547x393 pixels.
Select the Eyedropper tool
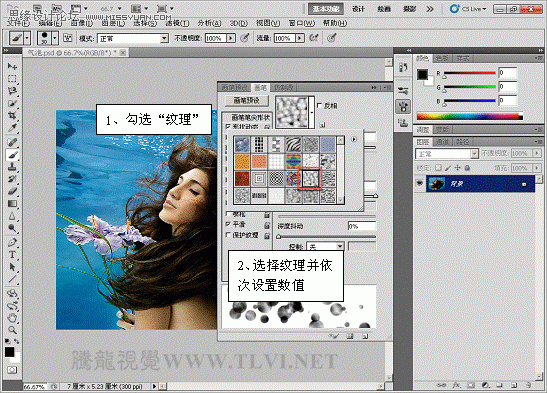click(12, 128)
